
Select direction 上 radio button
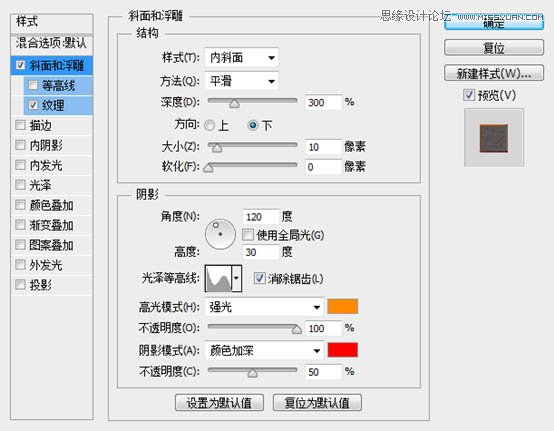(210, 125)
